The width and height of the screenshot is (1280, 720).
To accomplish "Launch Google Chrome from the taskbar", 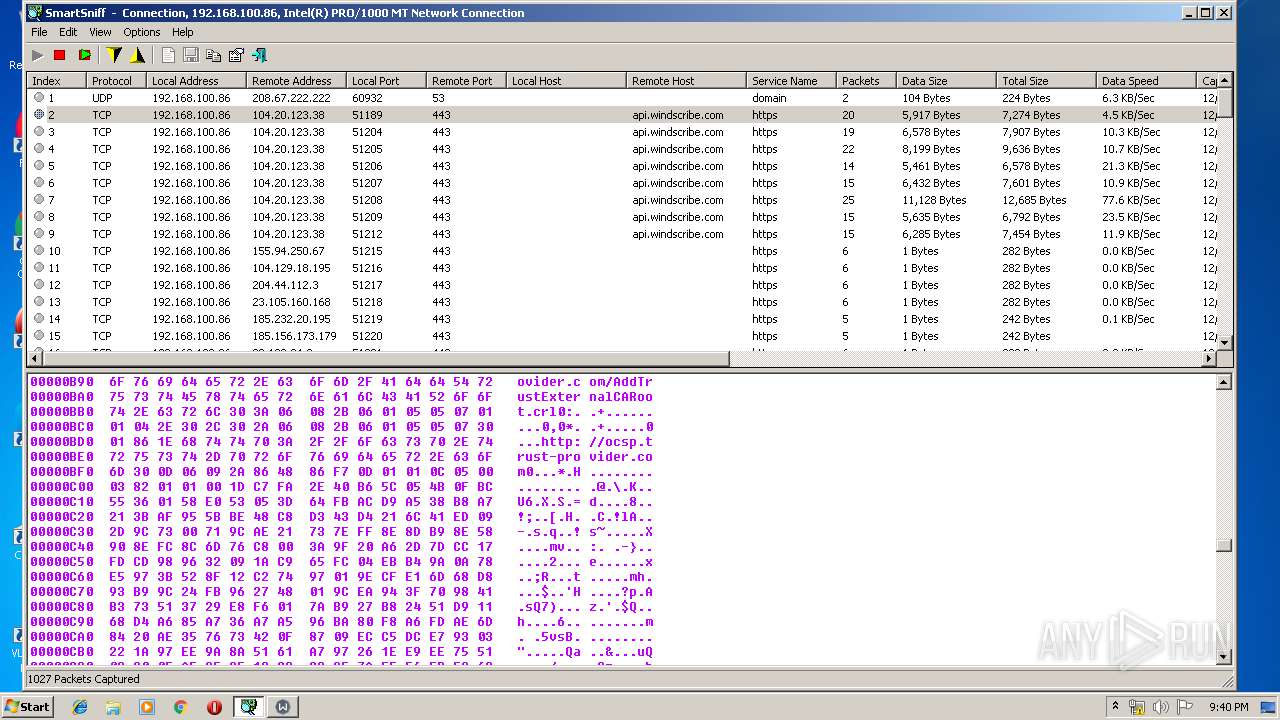I will pyautogui.click(x=180, y=707).
